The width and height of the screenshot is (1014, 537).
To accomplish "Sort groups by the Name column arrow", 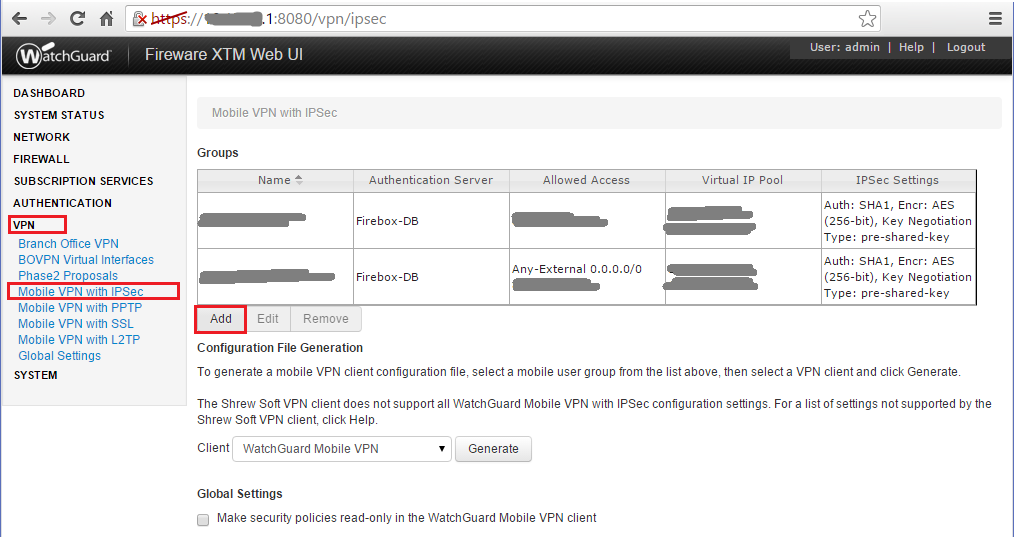I will [299, 180].
